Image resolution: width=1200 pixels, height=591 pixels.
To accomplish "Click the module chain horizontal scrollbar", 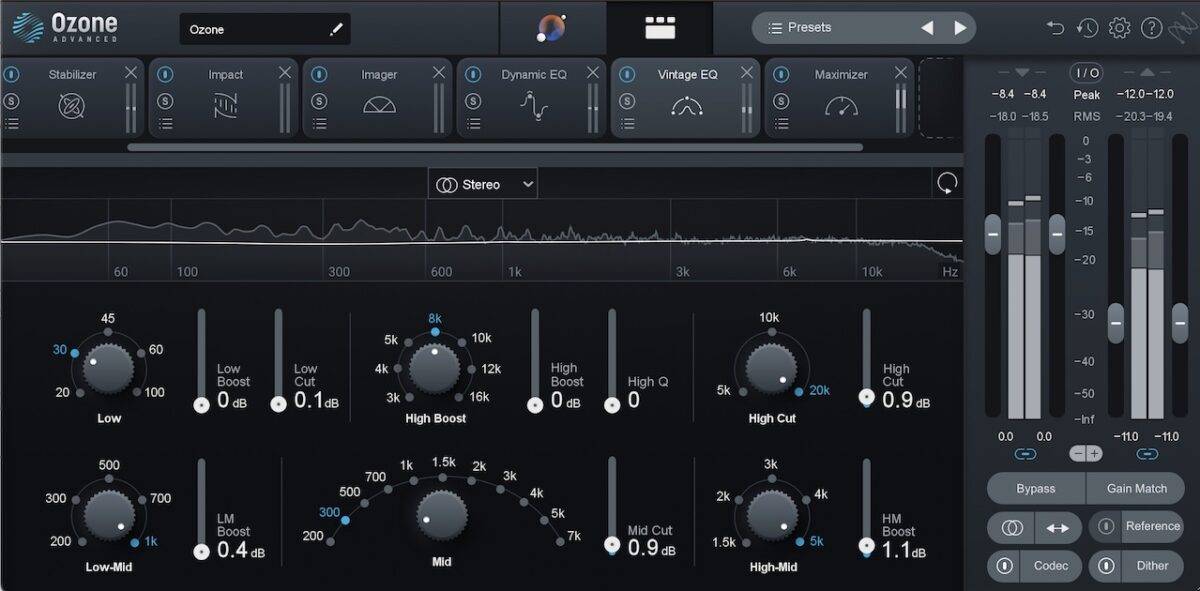I will 495,147.
